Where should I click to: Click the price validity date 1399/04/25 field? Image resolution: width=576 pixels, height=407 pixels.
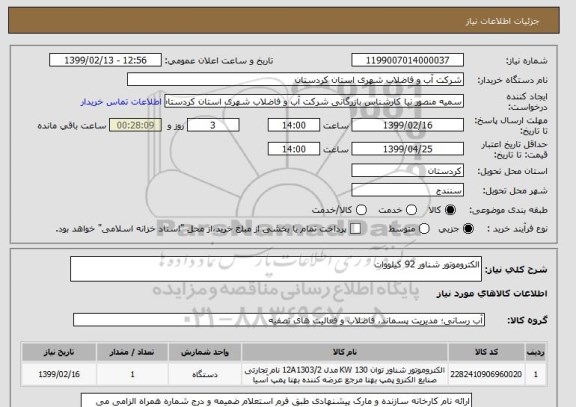coord(407,149)
